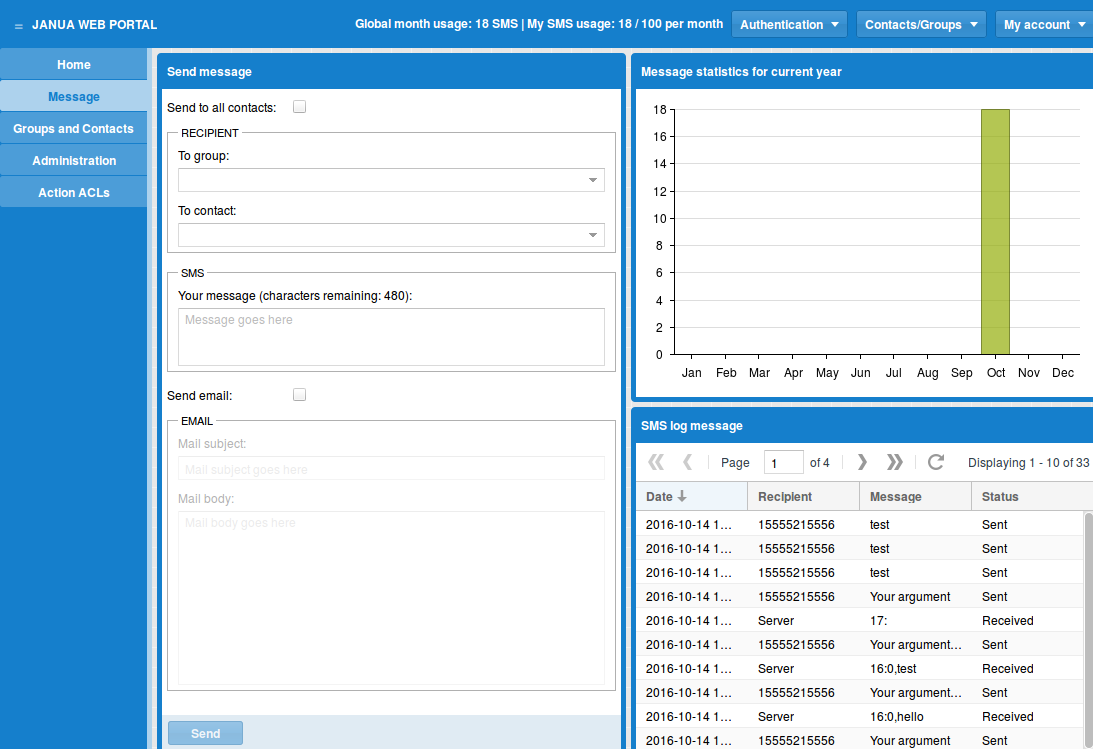Open the To group dropdown
The height and width of the screenshot is (749, 1093).
pos(593,180)
